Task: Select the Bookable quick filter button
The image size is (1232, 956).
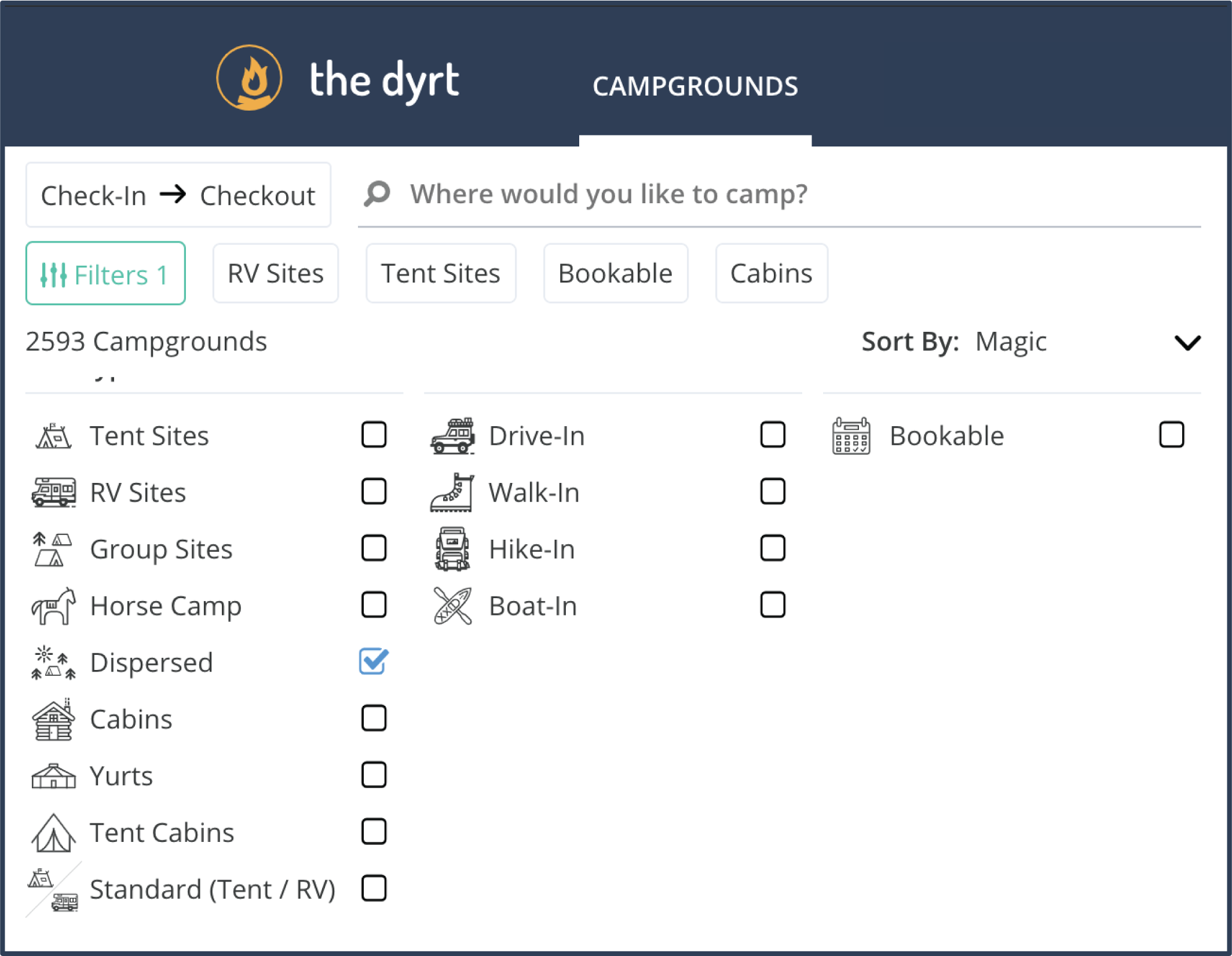Action: pyautogui.click(x=616, y=273)
